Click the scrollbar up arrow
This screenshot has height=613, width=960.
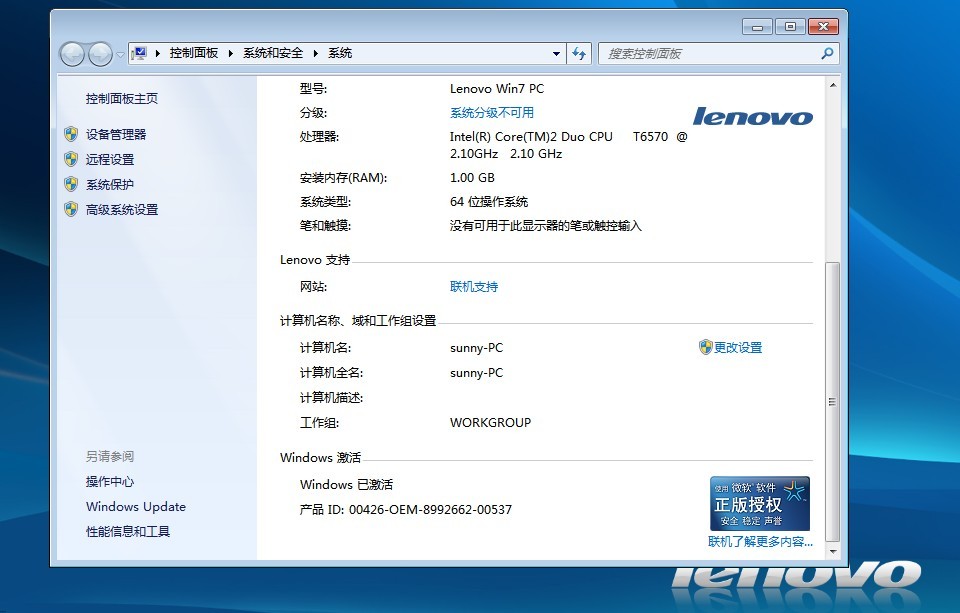833,85
